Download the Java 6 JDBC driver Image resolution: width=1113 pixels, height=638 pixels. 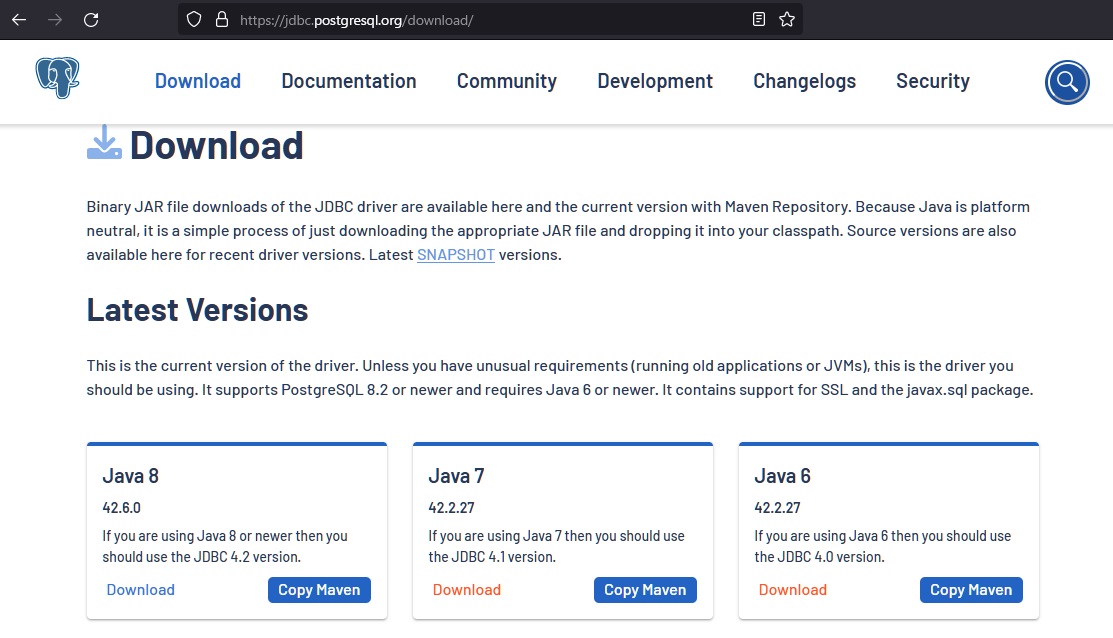tap(792, 590)
